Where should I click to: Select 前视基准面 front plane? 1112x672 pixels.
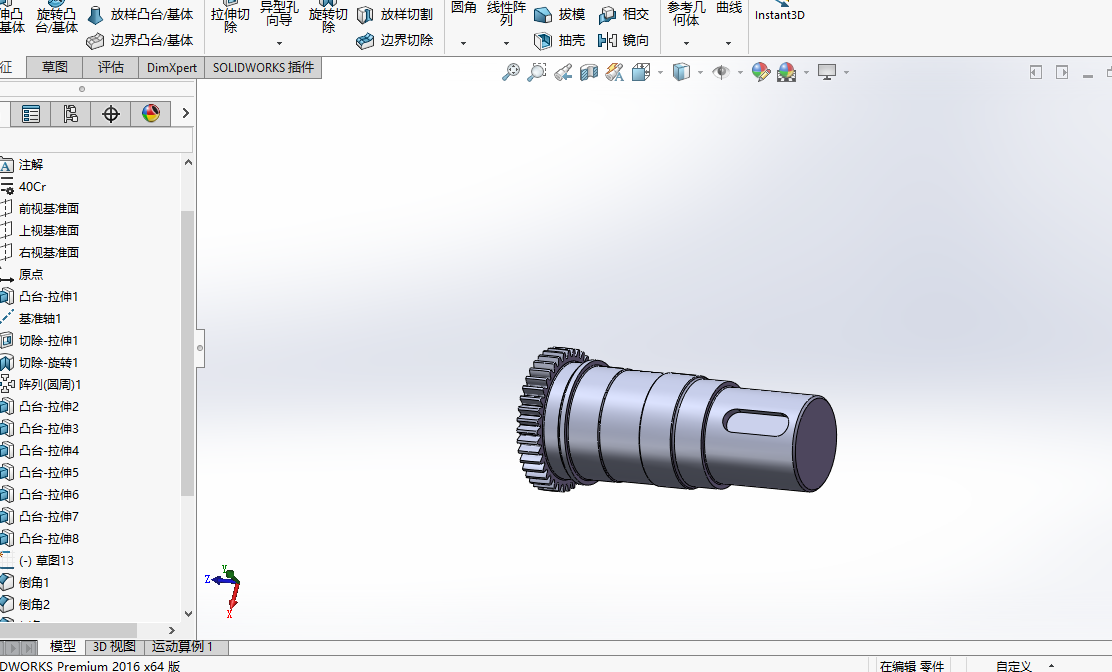pyautogui.click(x=48, y=208)
